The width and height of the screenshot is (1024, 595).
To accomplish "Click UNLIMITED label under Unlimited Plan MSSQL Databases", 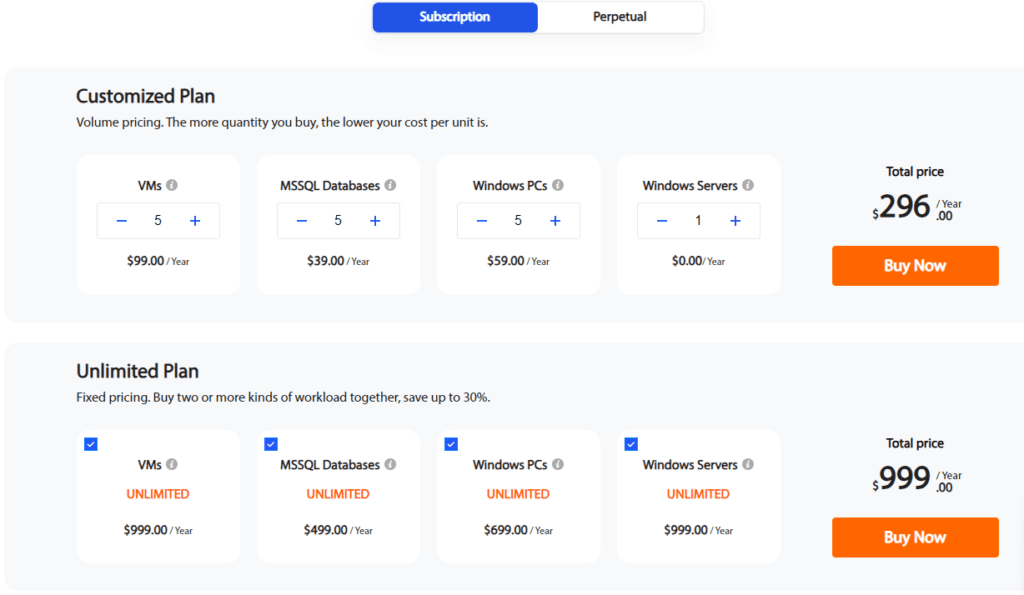I will (x=338, y=494).
